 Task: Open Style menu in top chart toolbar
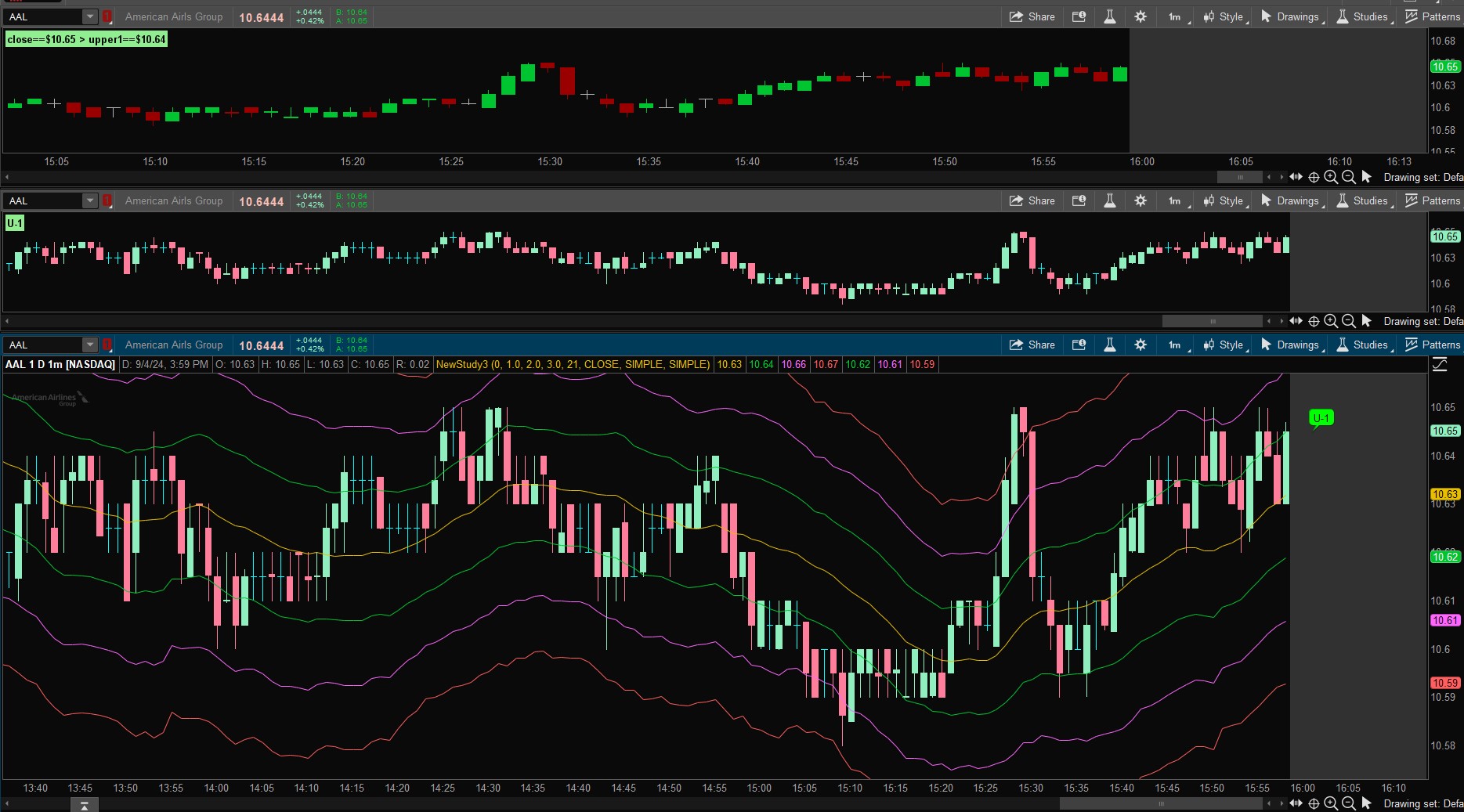pos(1226,16)
